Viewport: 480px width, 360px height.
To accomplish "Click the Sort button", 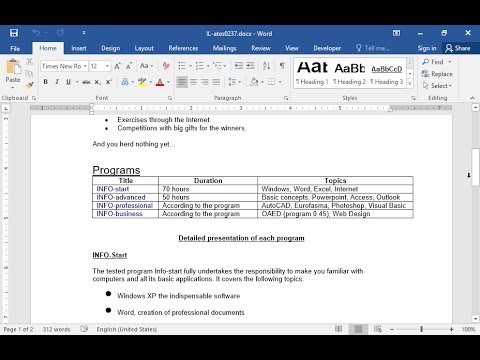I will pos(266,66).
